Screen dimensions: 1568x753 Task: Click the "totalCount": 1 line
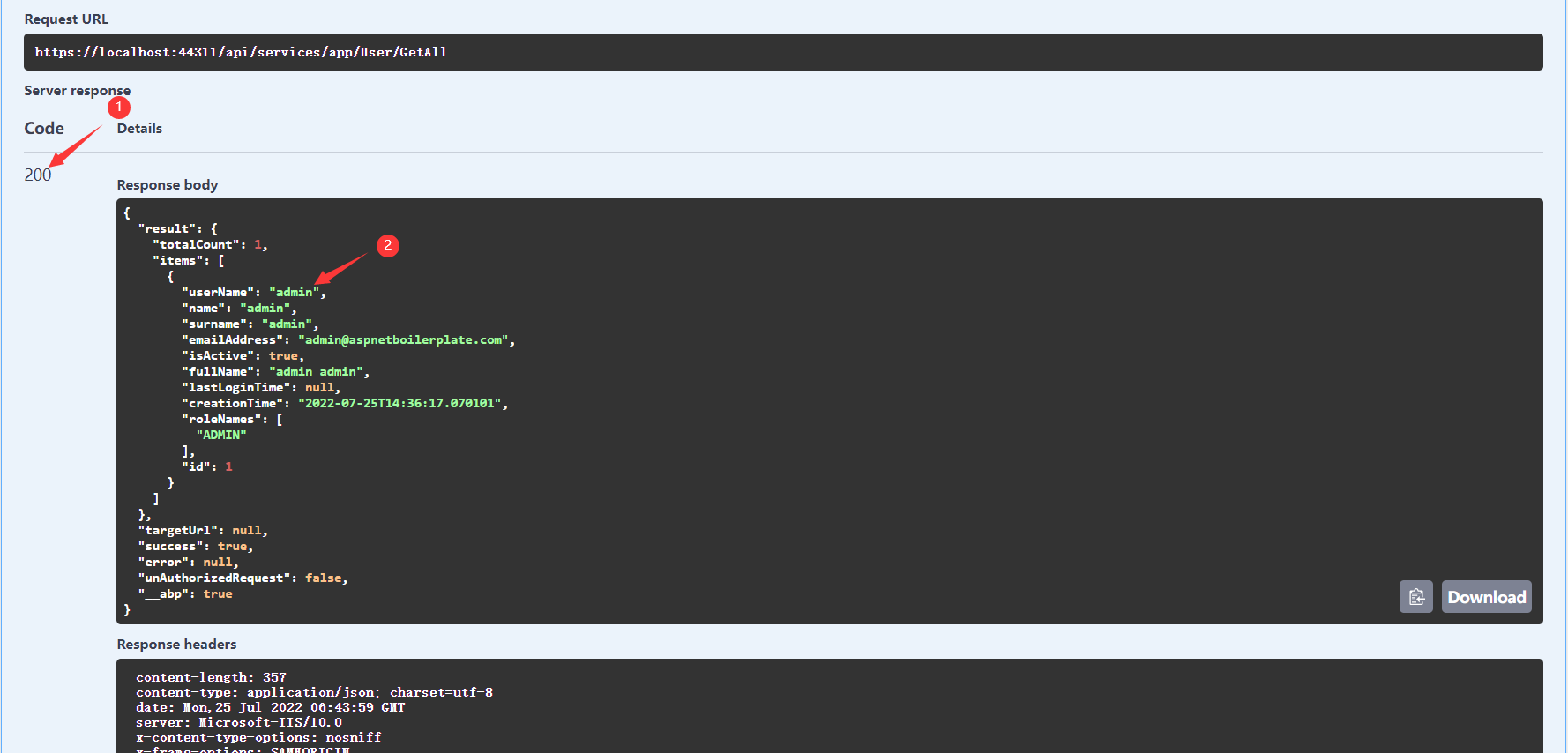[210, 245]
